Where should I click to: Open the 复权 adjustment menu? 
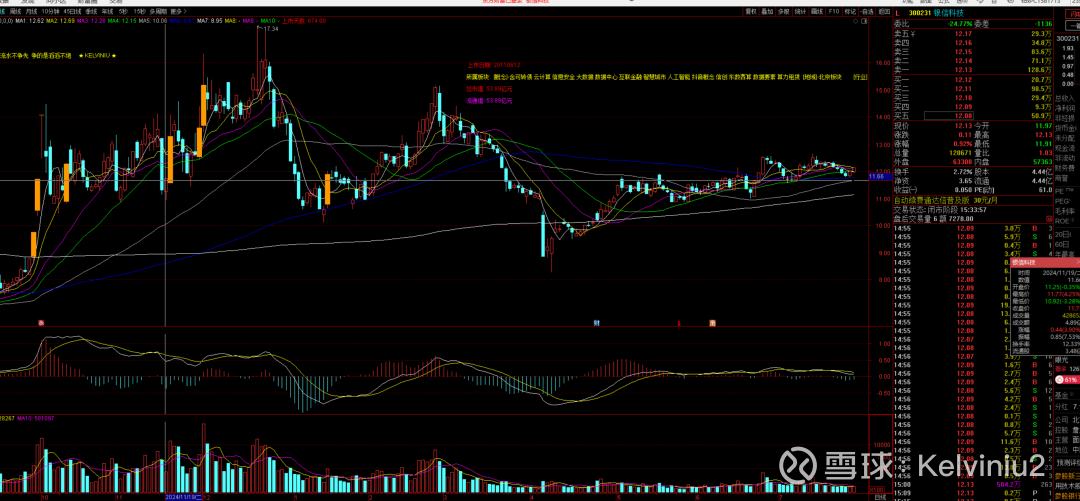coord(751,12)
